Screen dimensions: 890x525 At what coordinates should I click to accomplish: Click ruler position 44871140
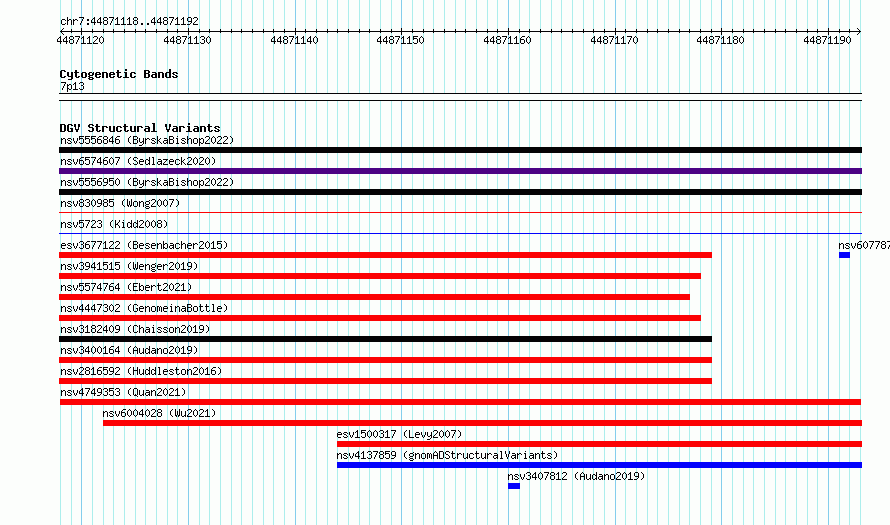tap(294, 40)
